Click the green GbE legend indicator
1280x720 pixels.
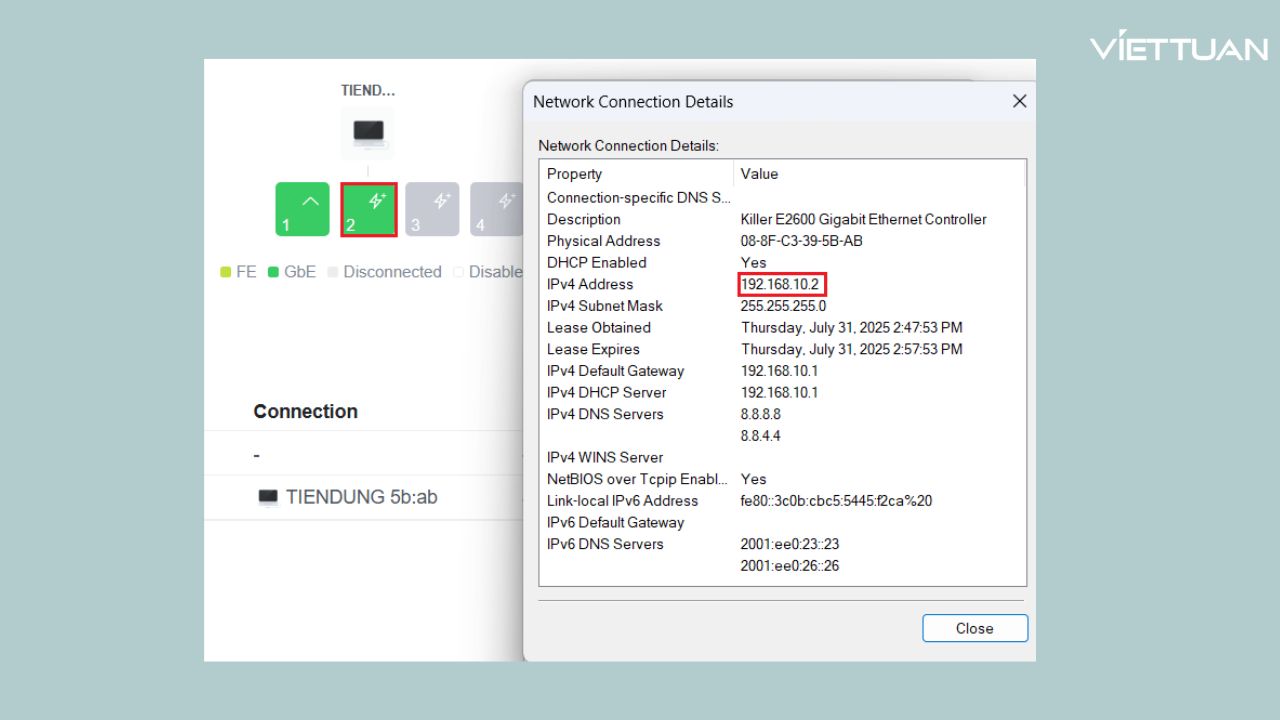pos(274,272)
